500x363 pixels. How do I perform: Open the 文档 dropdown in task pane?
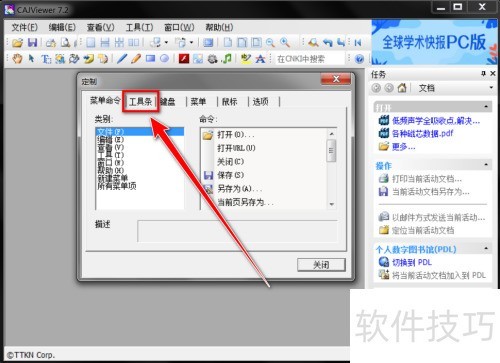click(491, 88)
